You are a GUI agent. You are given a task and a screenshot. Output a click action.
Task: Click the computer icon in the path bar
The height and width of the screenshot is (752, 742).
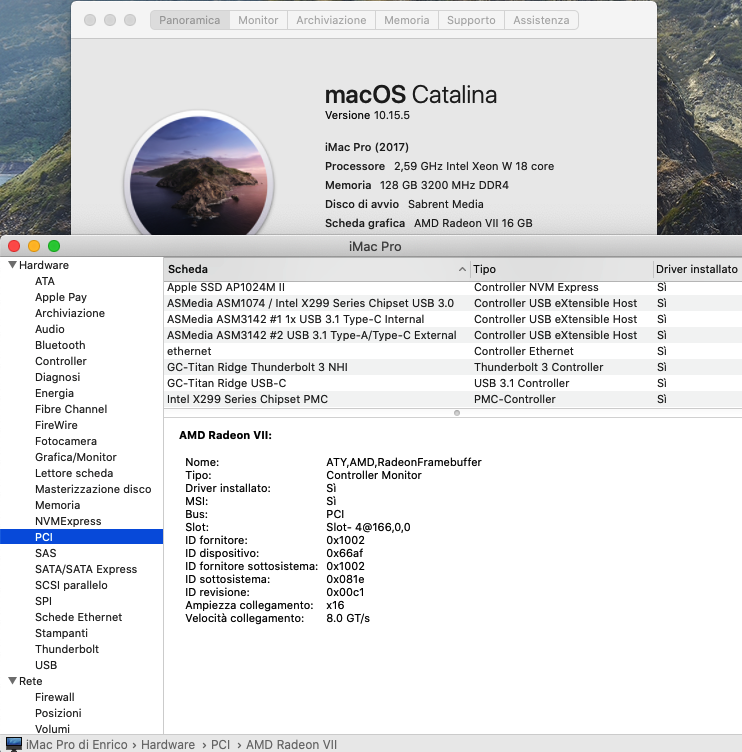tap(14, 744)
